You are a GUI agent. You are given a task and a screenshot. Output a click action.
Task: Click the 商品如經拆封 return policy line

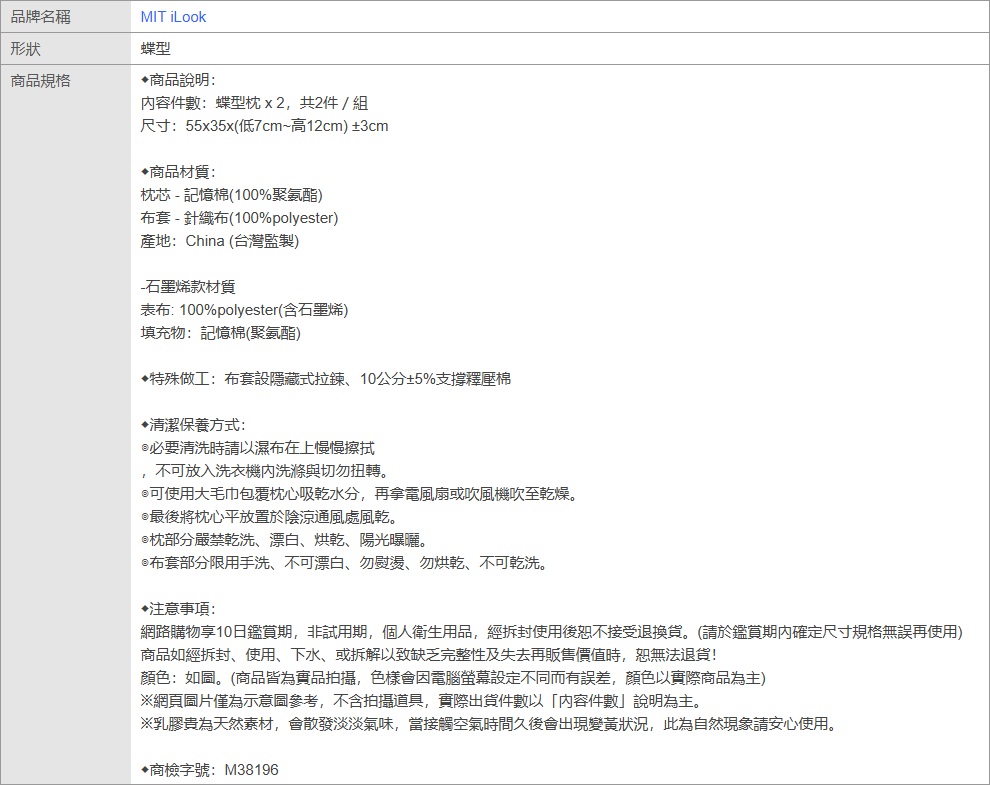[428, 655]
